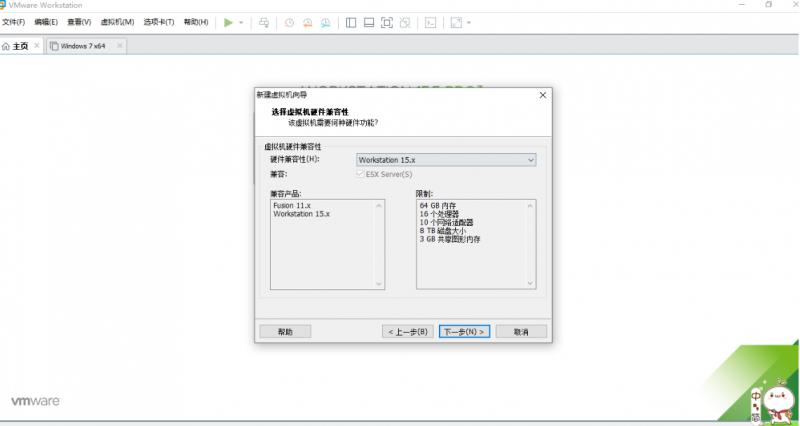Toggle the thumbnail bar view icon
Screen dimensions: 800x426
tap(369, 22)
